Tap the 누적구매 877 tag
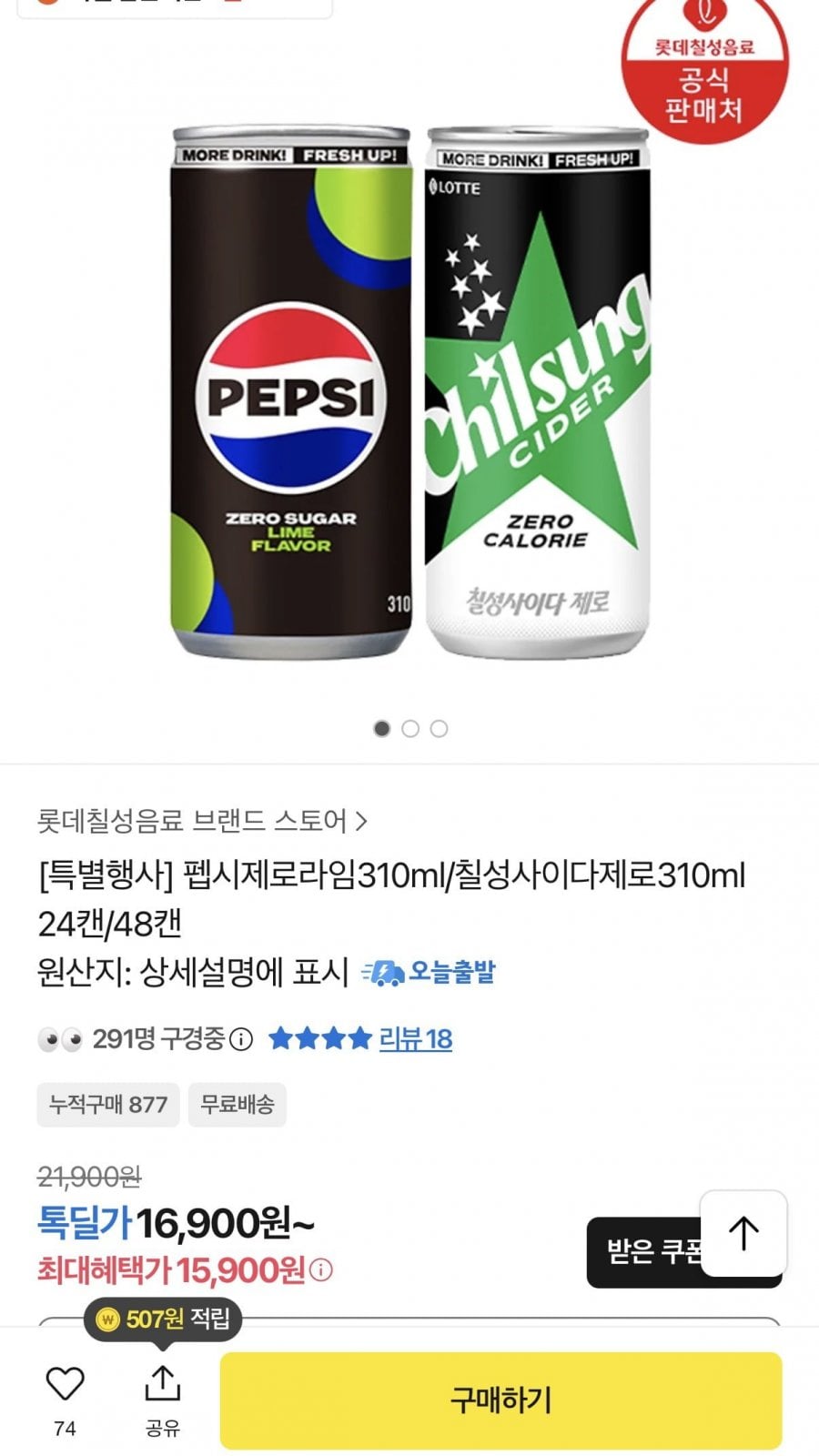The width and height of the screenshot is (819, 1456). point(108,1105)
